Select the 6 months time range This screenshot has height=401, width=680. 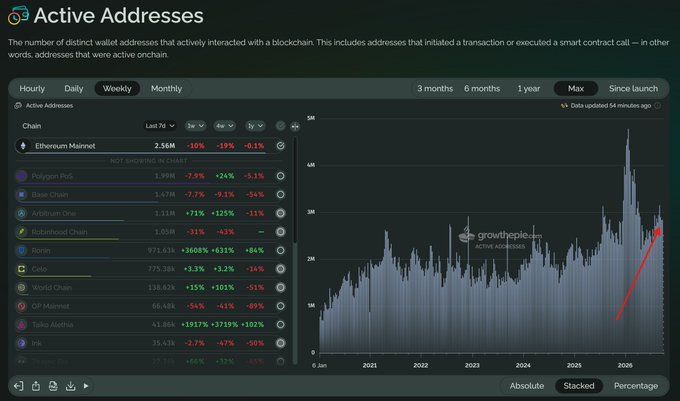482,88
